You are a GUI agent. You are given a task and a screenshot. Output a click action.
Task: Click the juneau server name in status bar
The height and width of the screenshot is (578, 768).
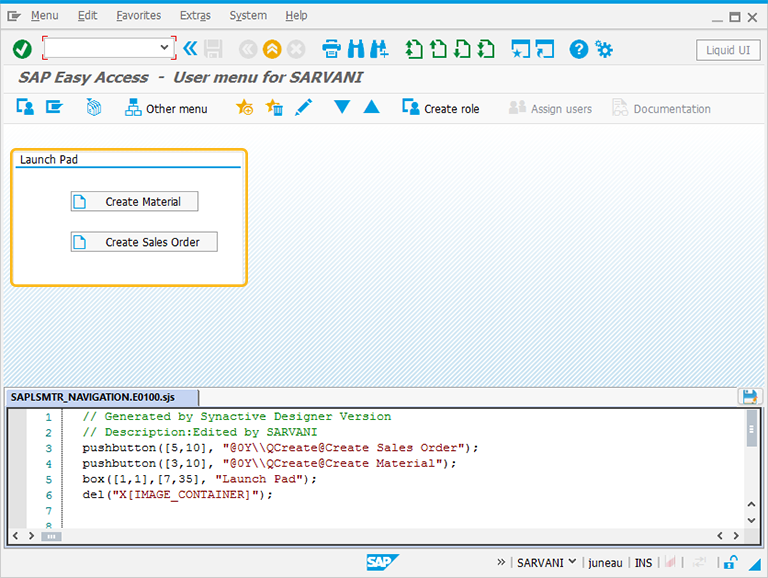pos(605,563)
